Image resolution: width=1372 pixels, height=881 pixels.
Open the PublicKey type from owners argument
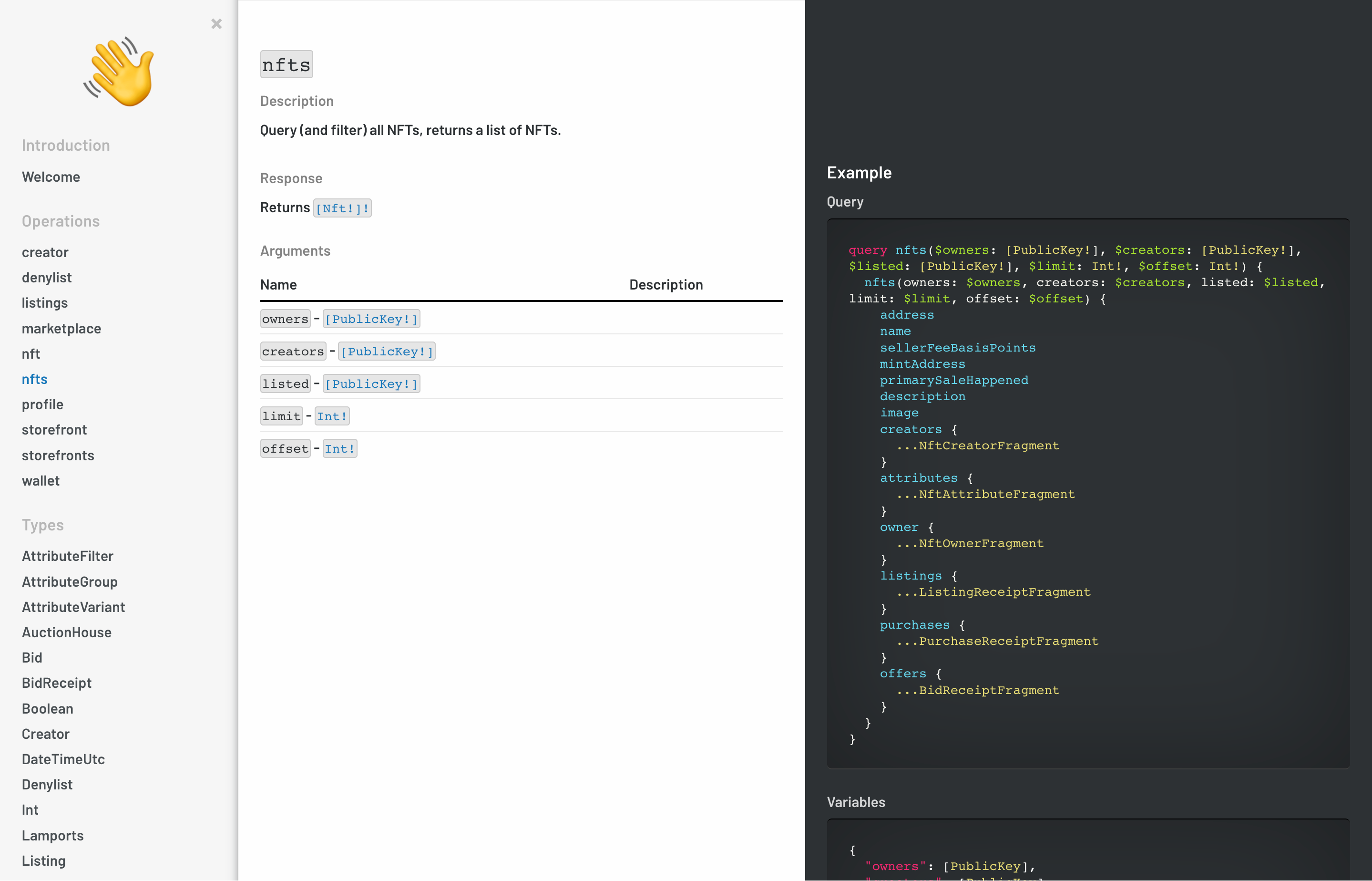coord(371,319)
